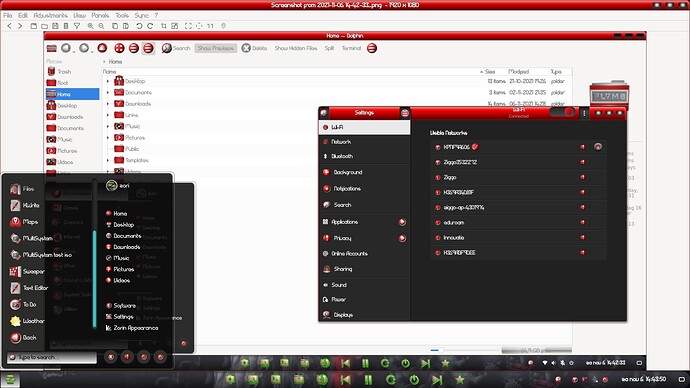Viewport: 690px width, 388px height.
Task: Click the Type to search field
Action: [52, 357]
